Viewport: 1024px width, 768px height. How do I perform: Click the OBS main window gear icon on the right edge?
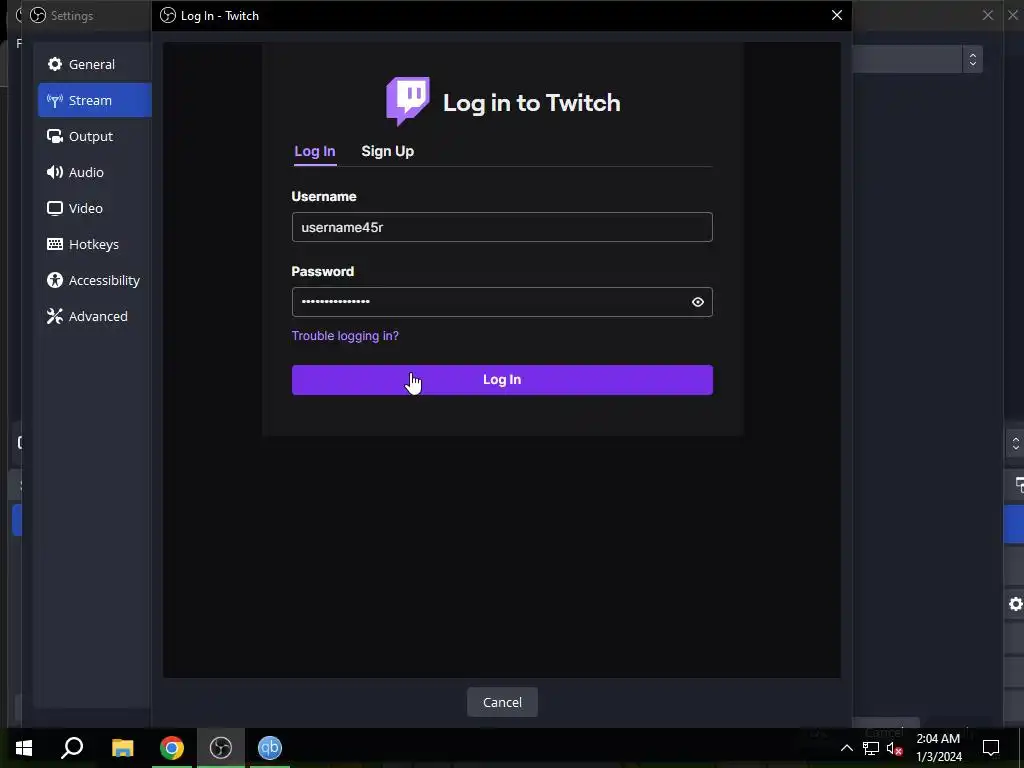click(1016, 604)
